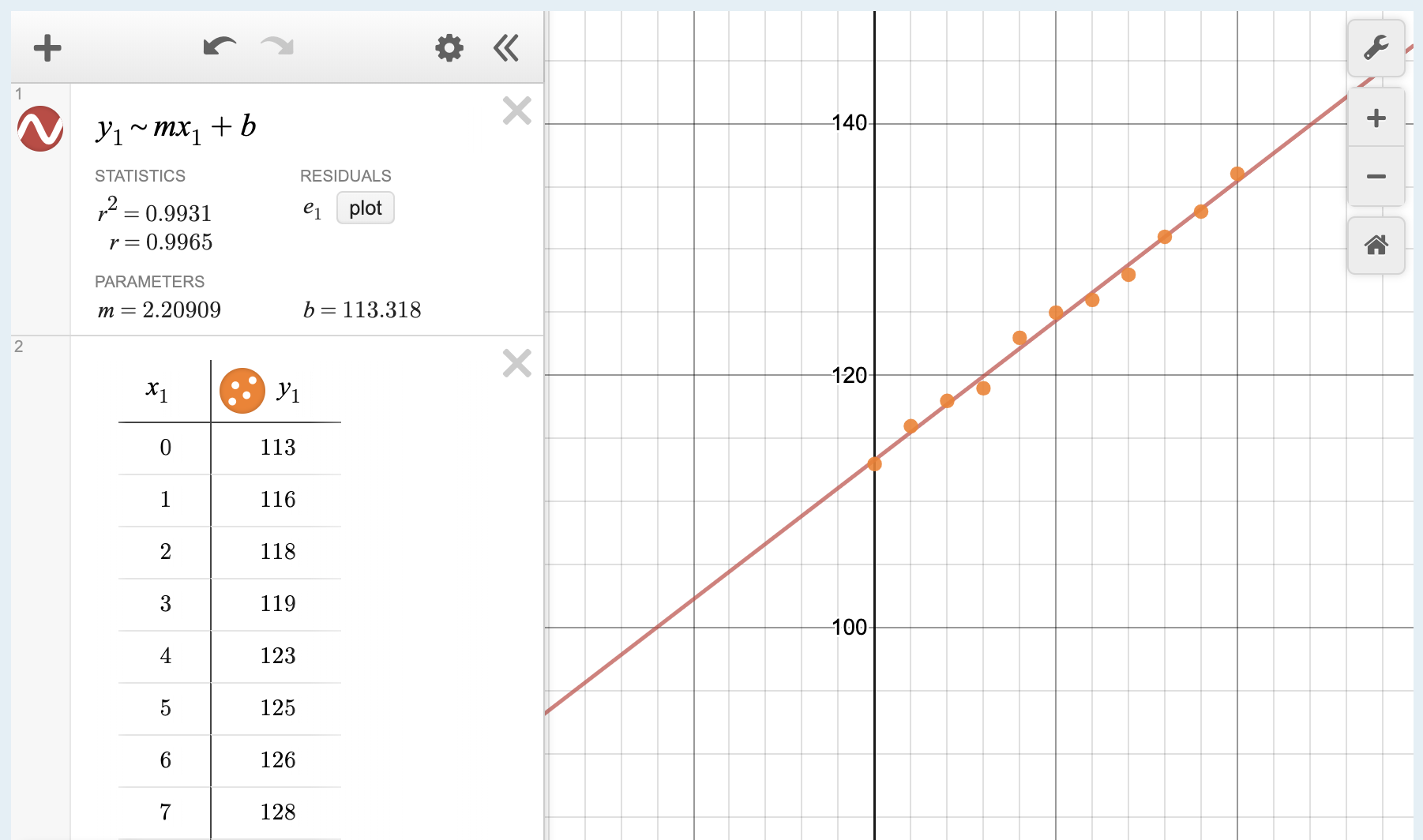1423x840 pixels.
Task: Click the 120 label on the y-axis
Action: (x=850, y=375)
